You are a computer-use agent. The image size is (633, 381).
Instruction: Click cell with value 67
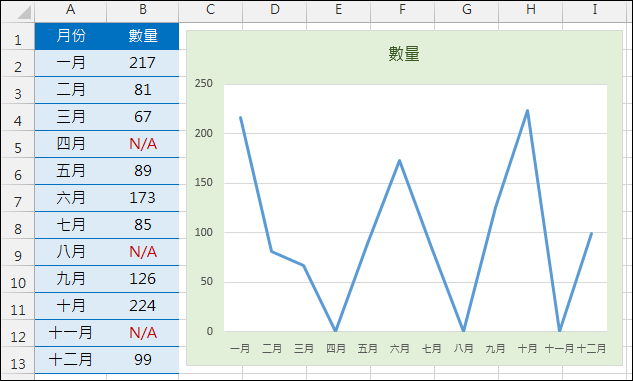tap(143, 117)
